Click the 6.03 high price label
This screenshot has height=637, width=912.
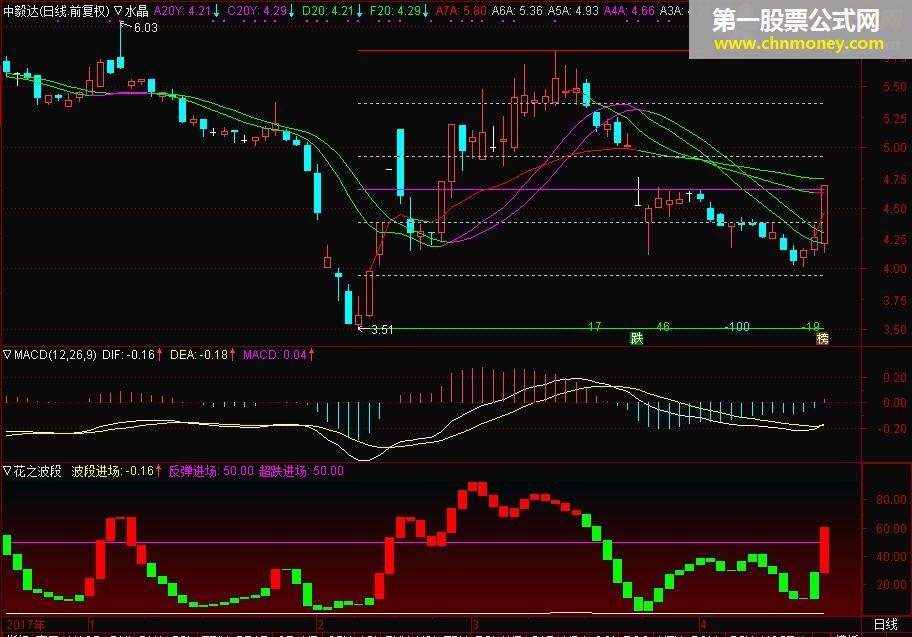coord(145,27)
